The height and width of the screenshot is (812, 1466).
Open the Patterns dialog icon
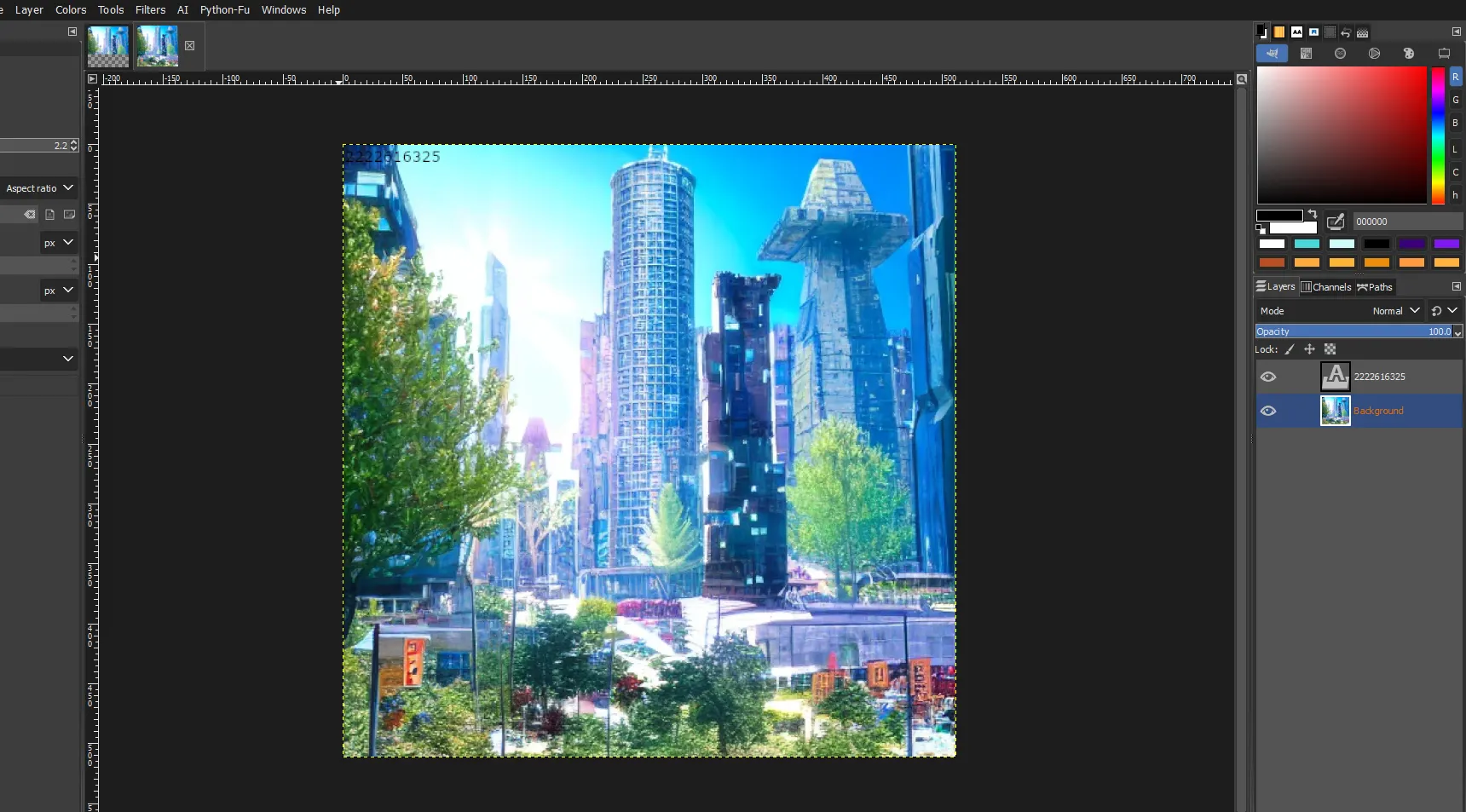(1279, 33)
